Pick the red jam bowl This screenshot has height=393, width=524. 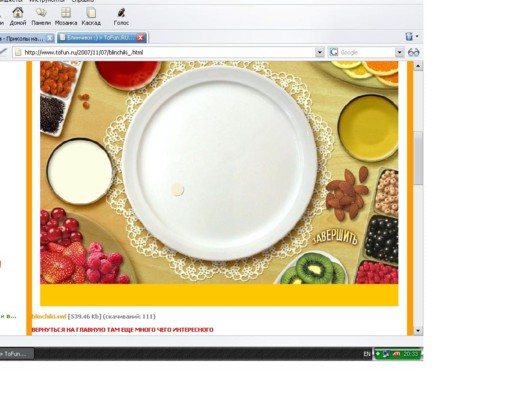tap(128, 75)
